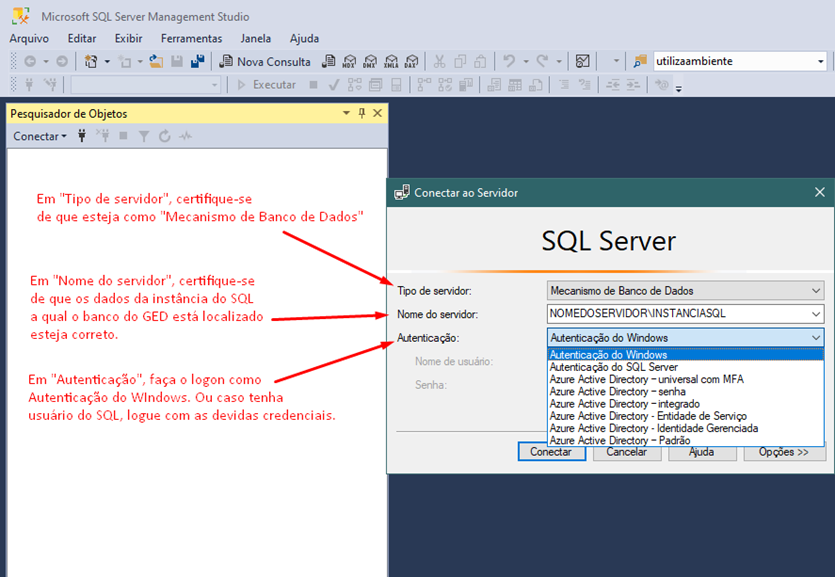The width and height of the screenshot is (835, 577).
Task: Click the Database Engine Query icon
Action: click(329, 62)
